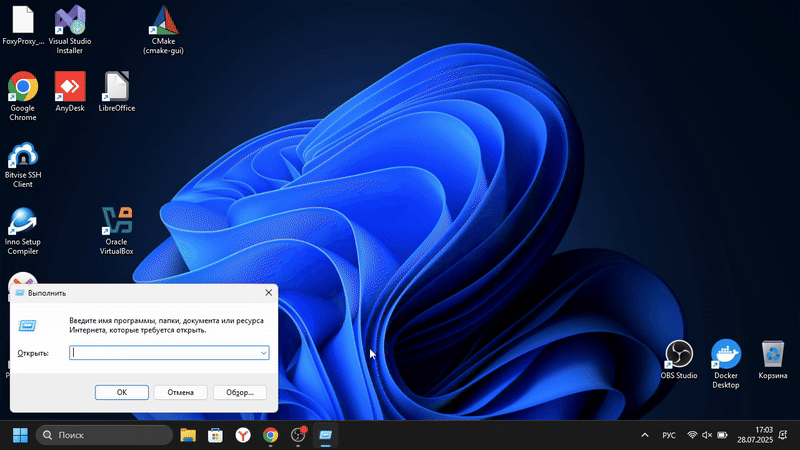
Task: Switch the РУС keyboard language indicator
Action: pyautogui.click(x=669, y=436)
